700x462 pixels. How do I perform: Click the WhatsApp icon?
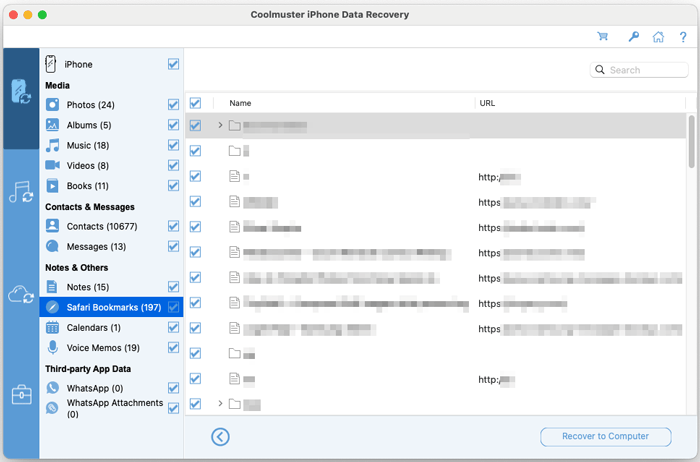click(x=52, y=387)
